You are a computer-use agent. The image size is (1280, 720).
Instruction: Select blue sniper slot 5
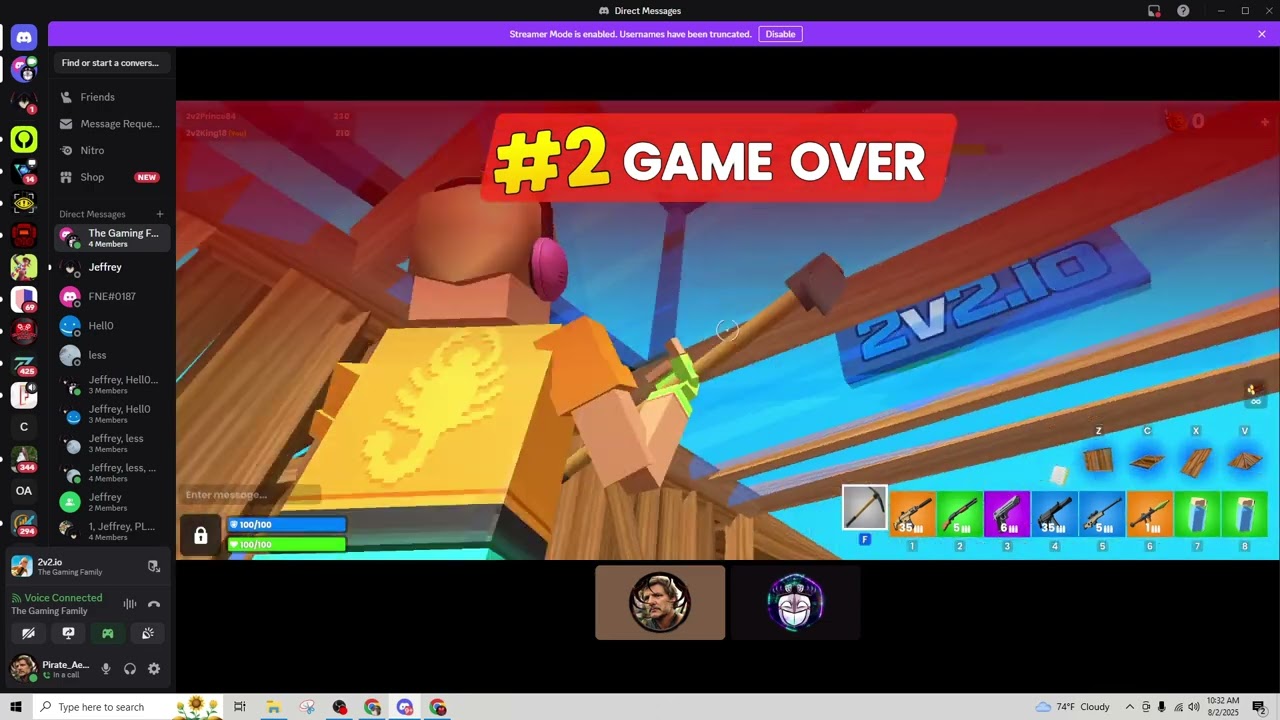(1102, 515)
